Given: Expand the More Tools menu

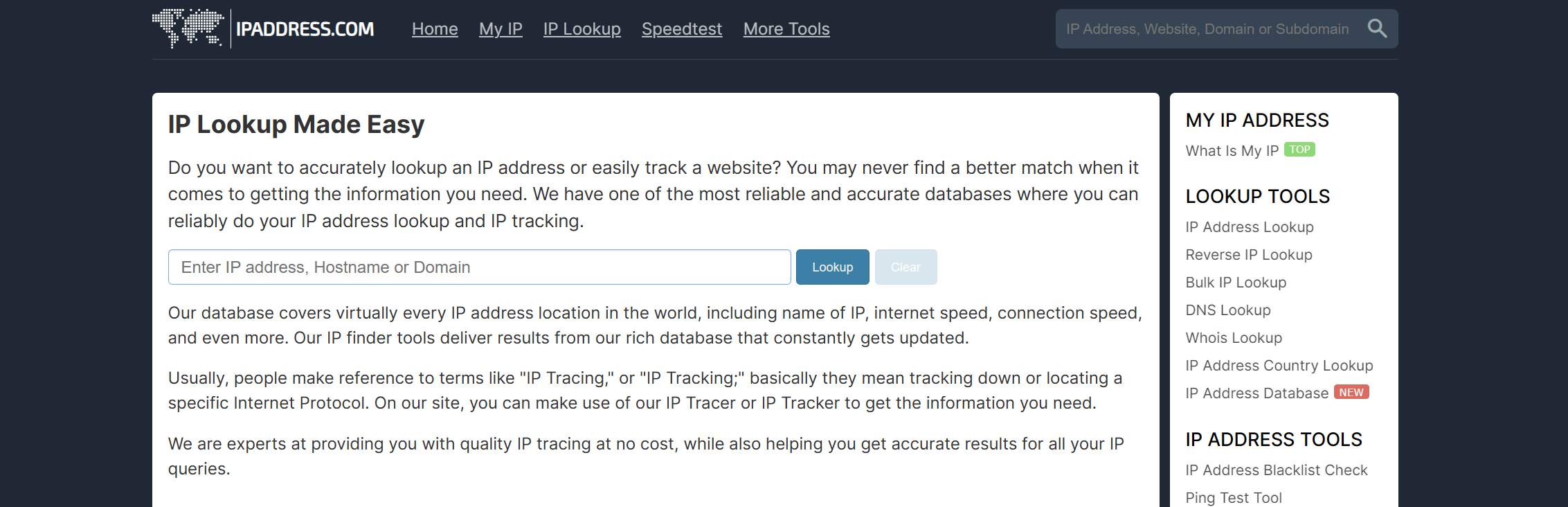Looking at the screenshot, I should pyautogui.click(x=786, y=29).
